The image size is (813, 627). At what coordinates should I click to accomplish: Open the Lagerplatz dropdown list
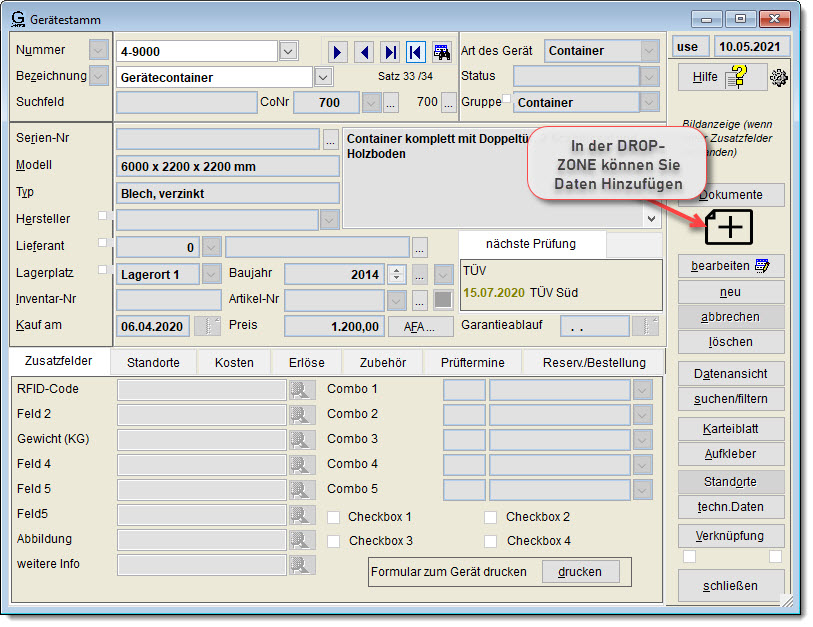211,274
